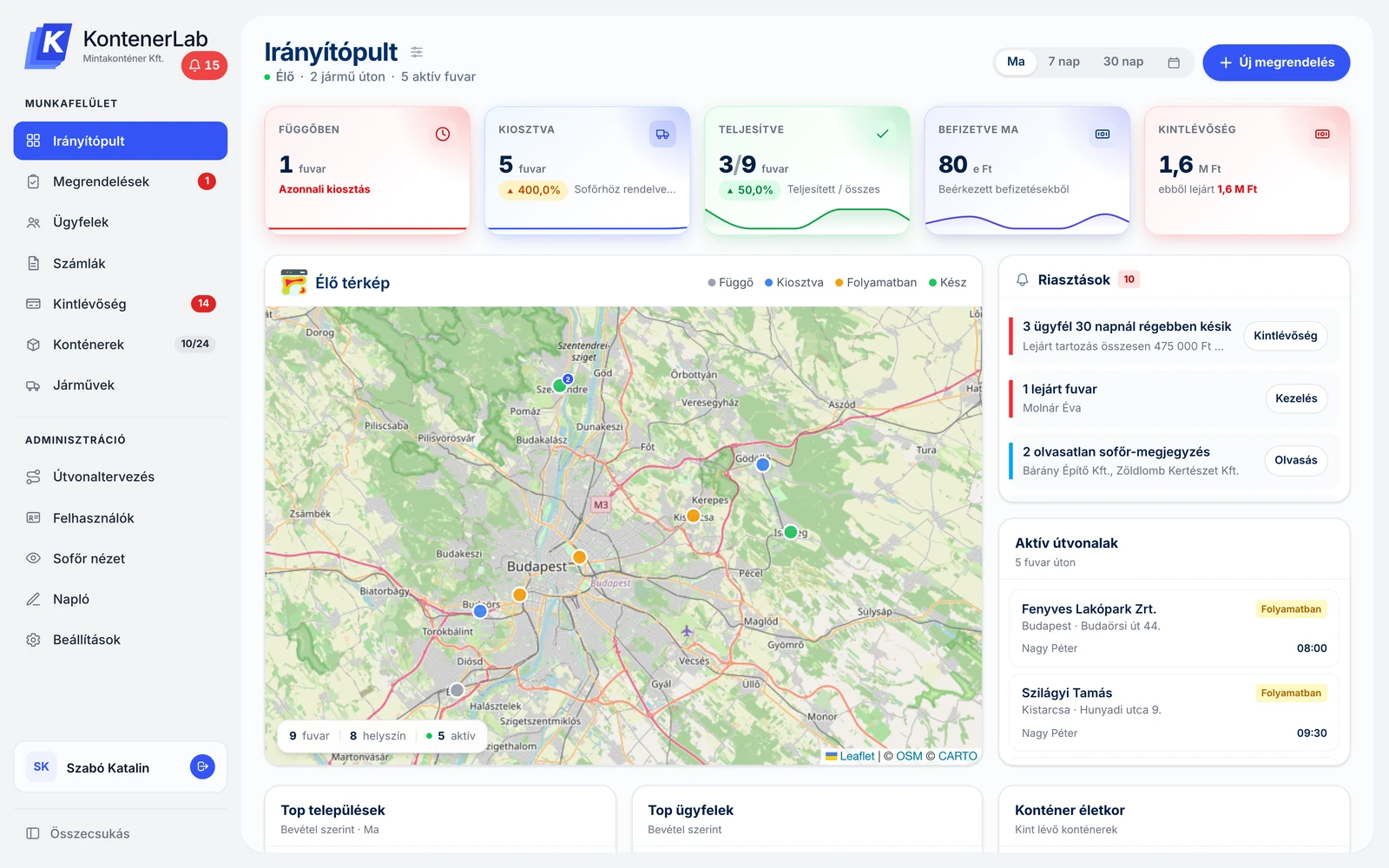Viewport: 1389px width, 868px height.
Task: Click the Kintlévőség alert action button
Action: point(1285,336)
